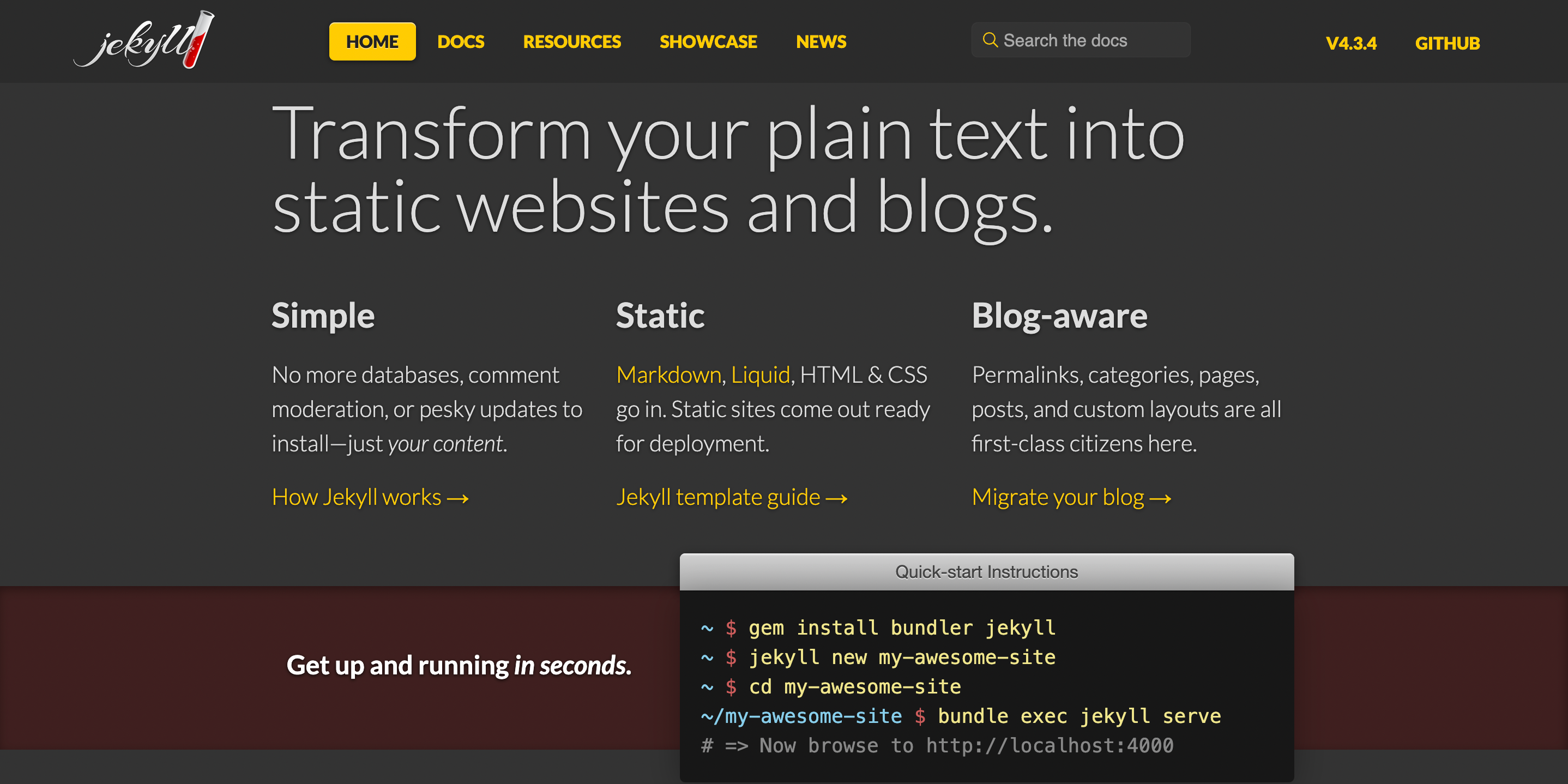Follow the 'How Jekyll works' link
The width and height of the screenshot is (1568, 784).
(370, 497)
